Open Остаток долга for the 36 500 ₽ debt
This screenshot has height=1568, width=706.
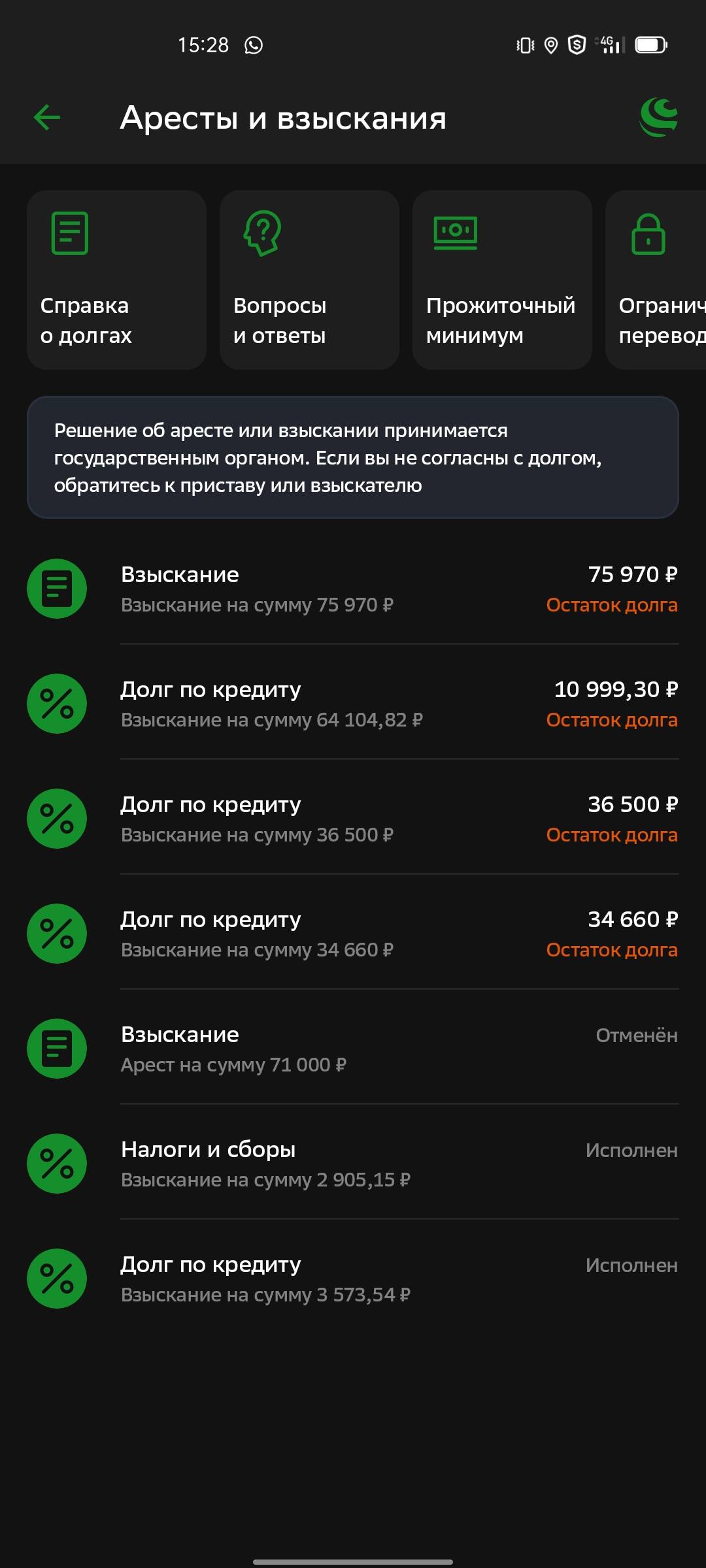[x=612, y=835]
